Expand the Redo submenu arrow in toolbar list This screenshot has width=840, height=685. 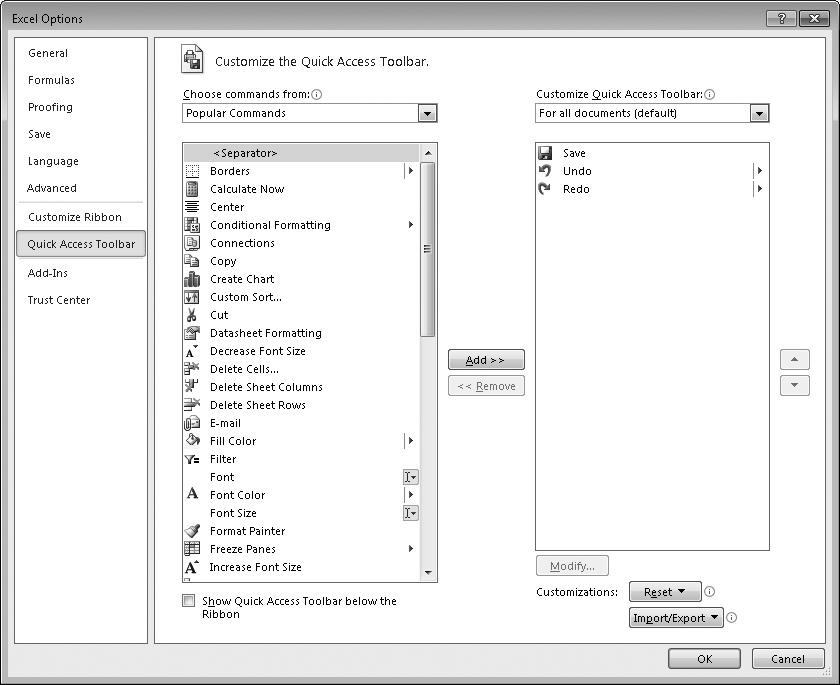pos(759,189)
